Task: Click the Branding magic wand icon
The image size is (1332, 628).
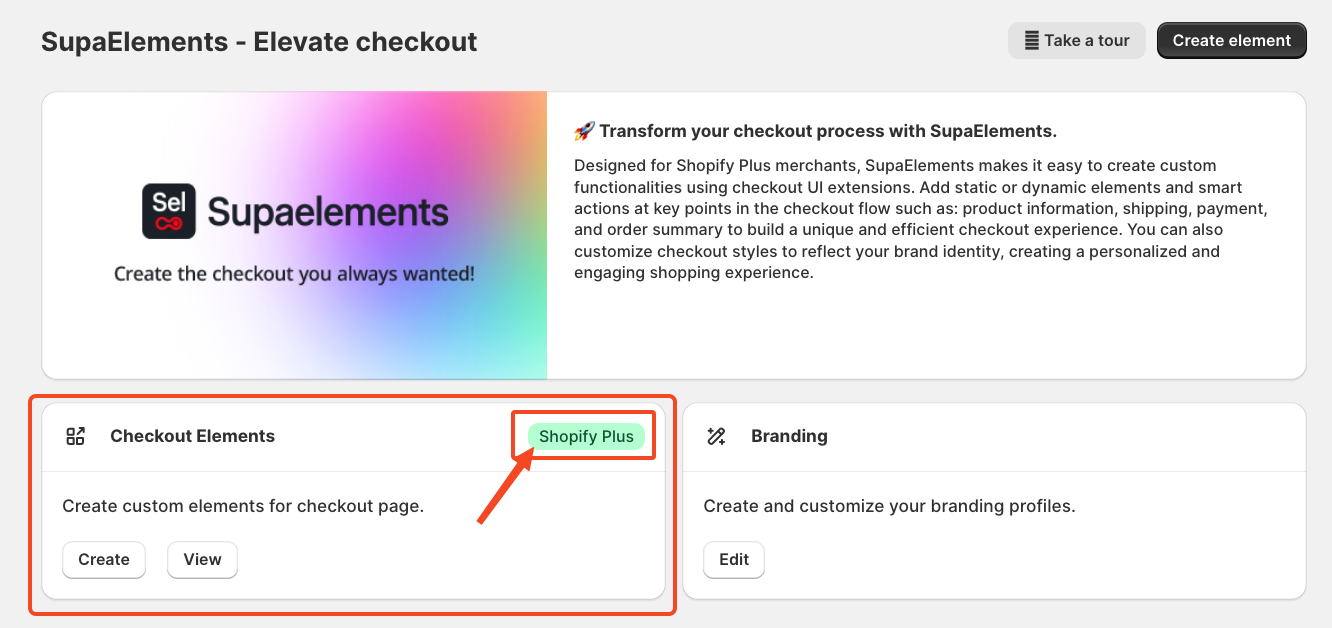Action: tap(716, 436)
